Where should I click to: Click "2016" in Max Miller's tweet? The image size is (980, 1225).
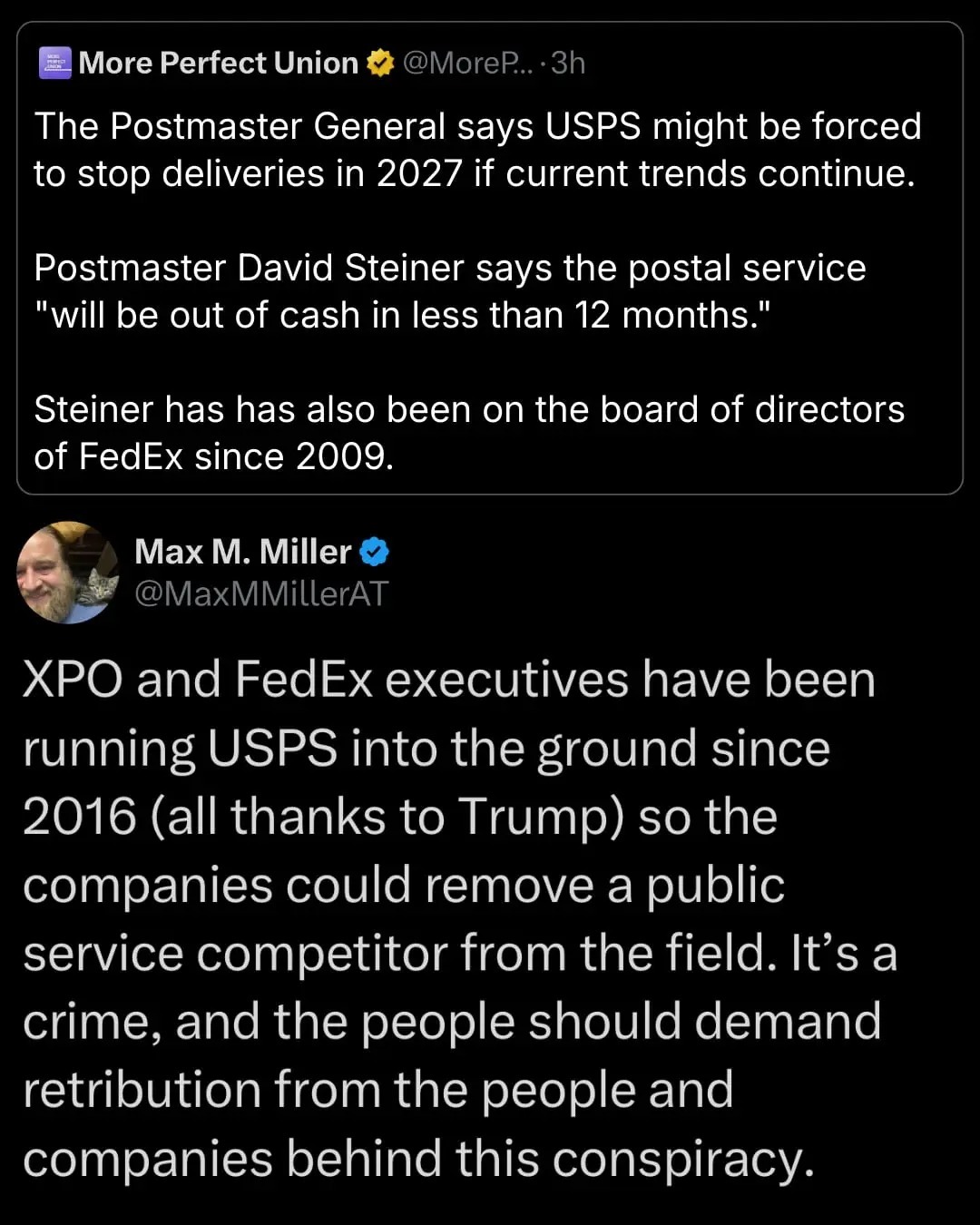point(79,817)
